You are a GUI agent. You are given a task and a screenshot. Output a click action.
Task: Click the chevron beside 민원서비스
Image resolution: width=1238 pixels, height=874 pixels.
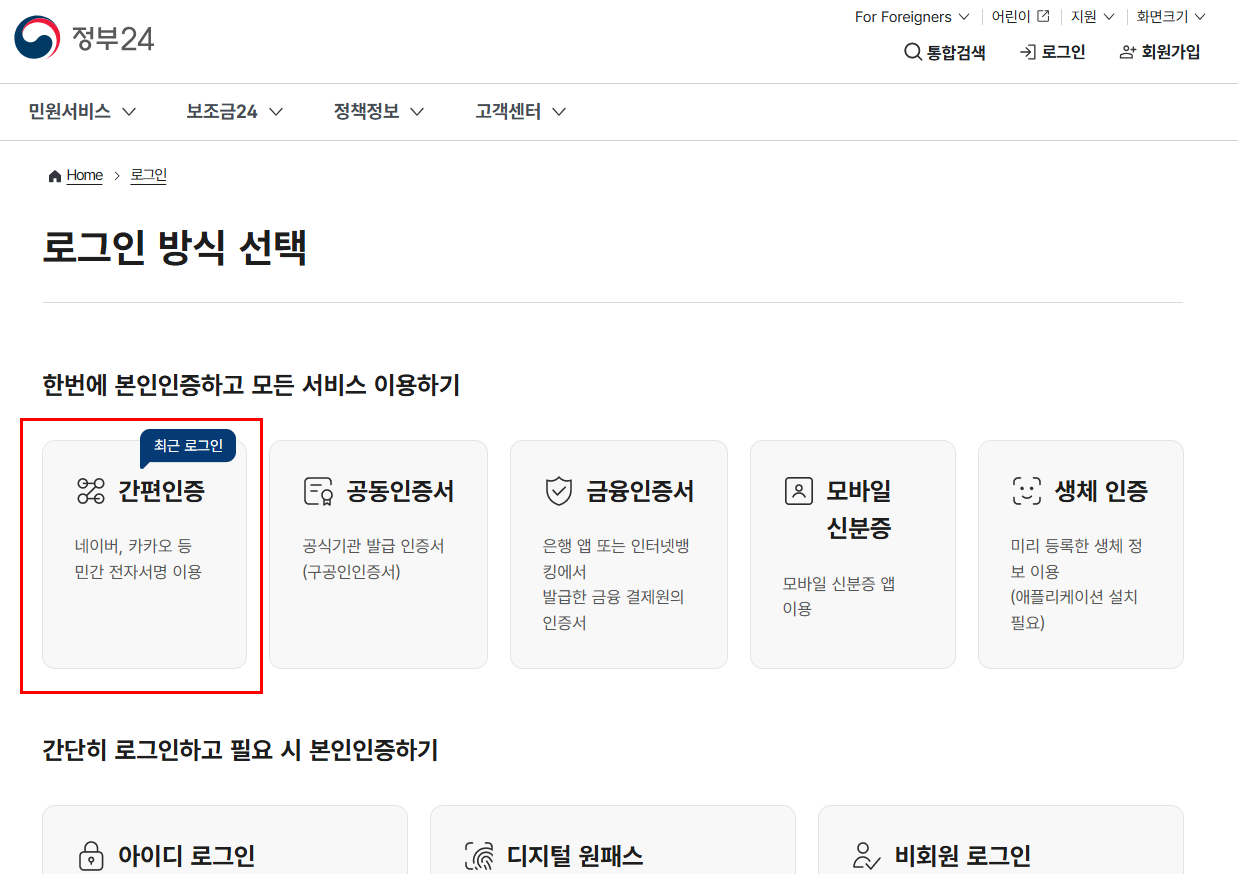pyautogui.click(x=128, y=112)
